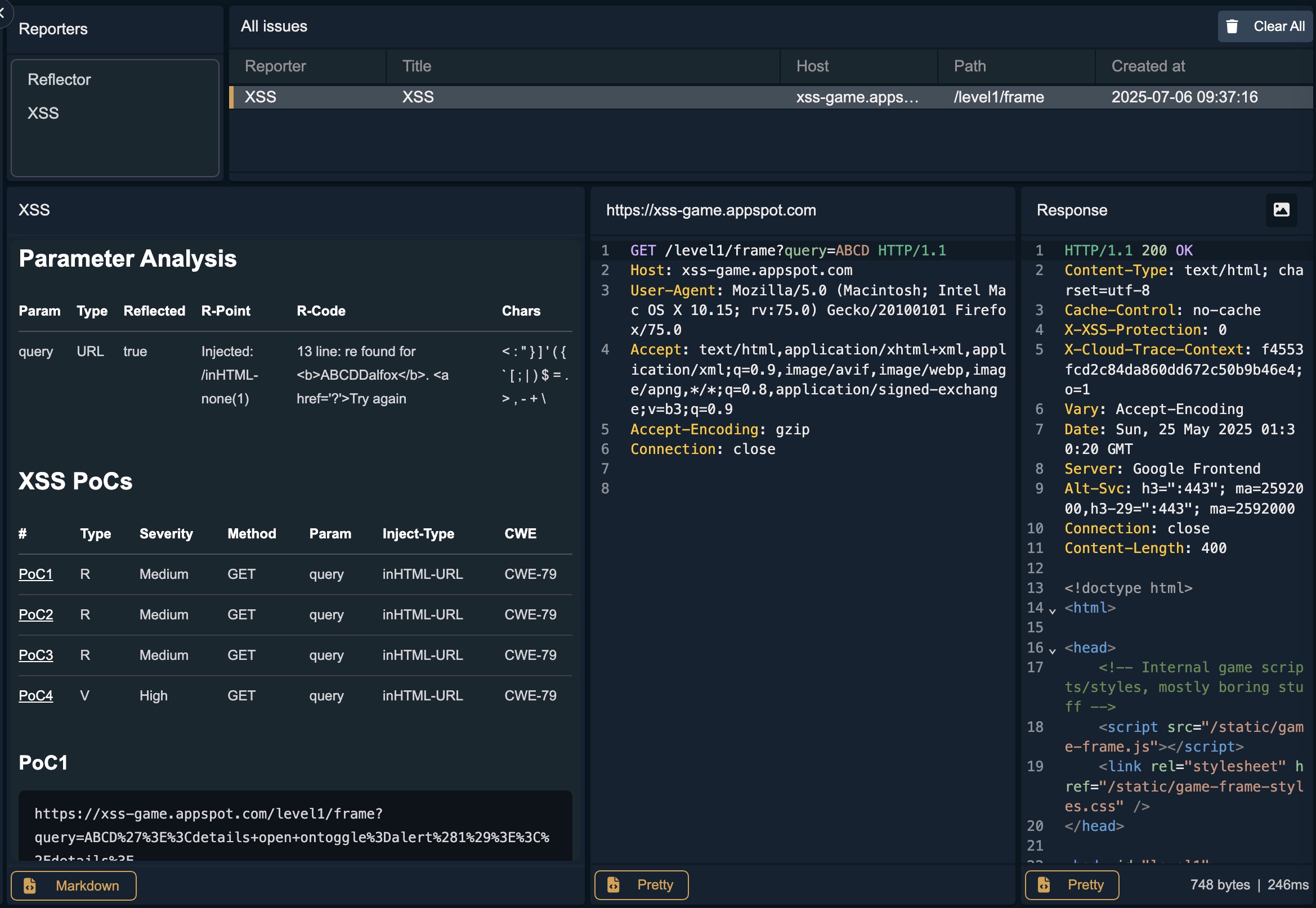The width and height of the screenshot is (1316, 908).
Task: Click the Inject-Type column header
Action: coord(418,534)
